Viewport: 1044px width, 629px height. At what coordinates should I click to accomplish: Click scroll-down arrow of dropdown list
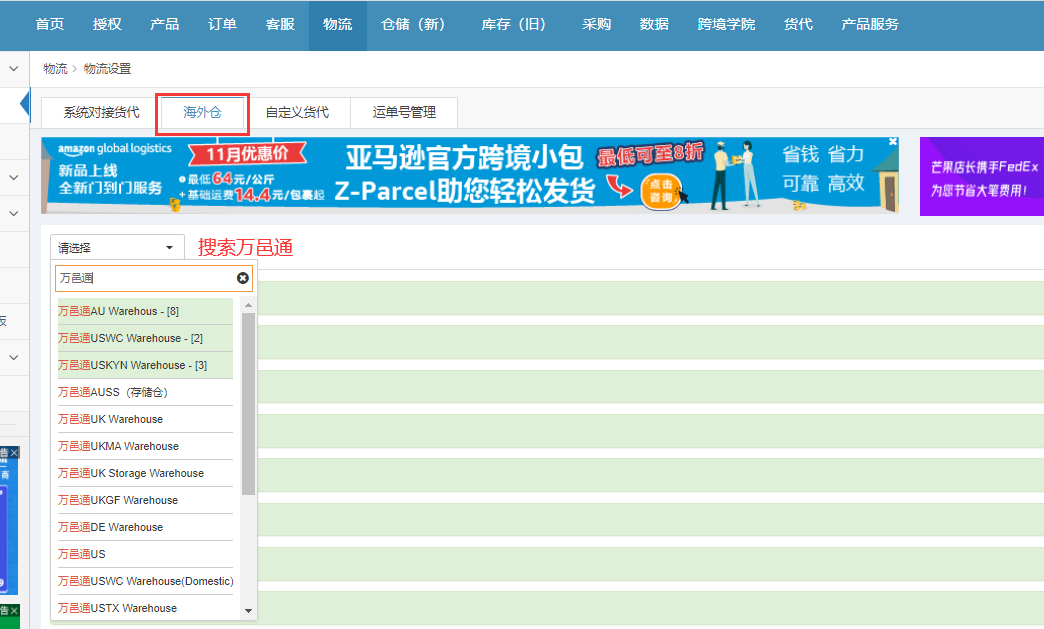coord(248,610)
